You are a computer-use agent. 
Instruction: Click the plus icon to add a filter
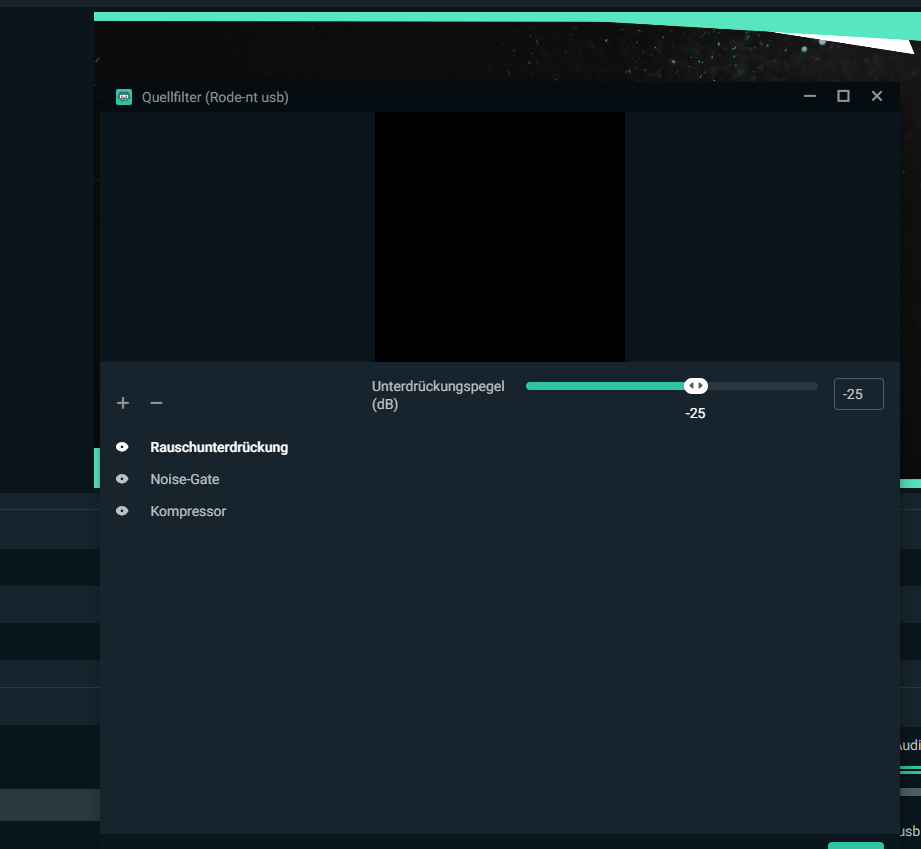123,403
